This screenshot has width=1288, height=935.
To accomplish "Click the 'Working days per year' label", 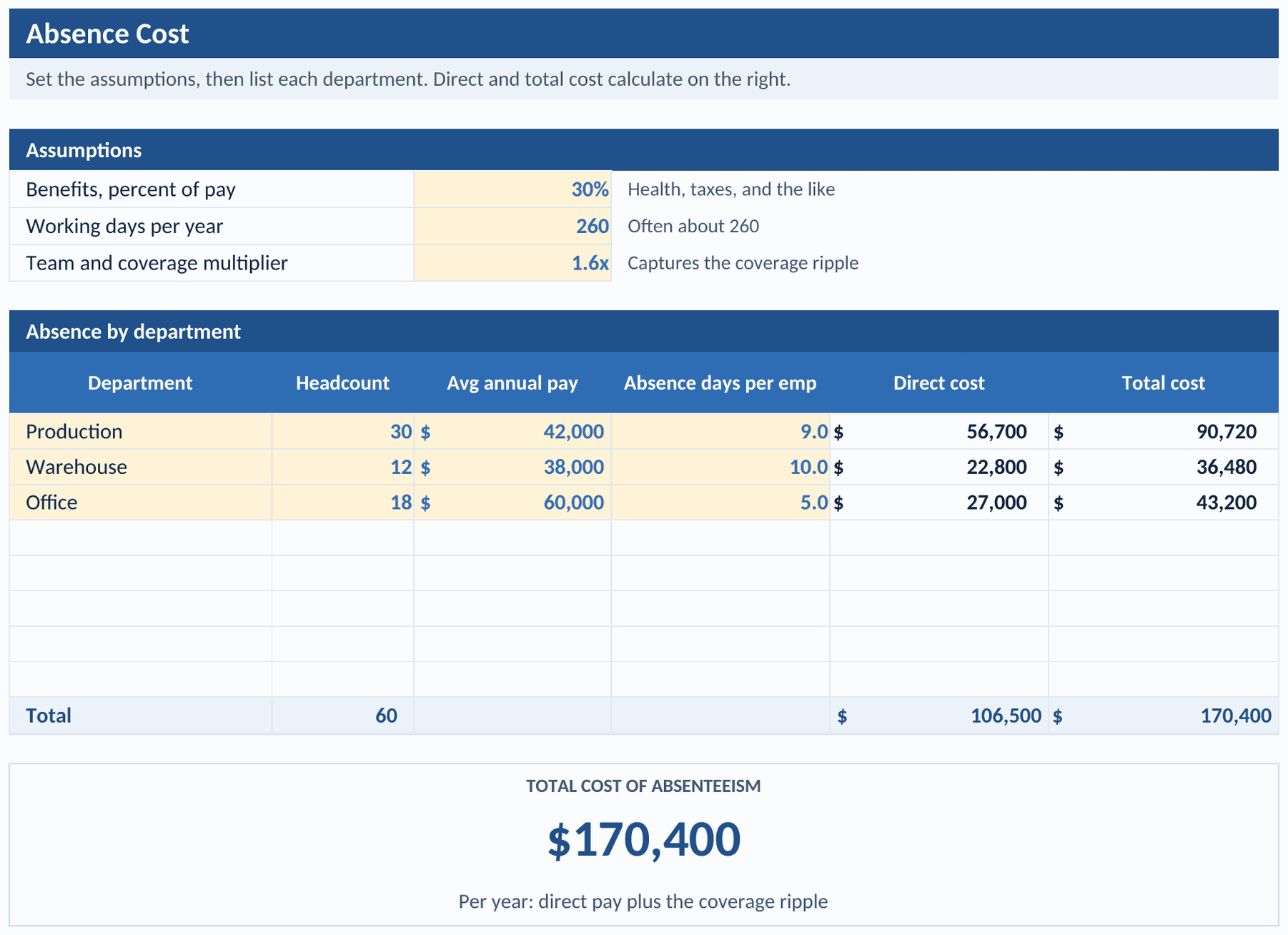I will click(x=124, y=227).
